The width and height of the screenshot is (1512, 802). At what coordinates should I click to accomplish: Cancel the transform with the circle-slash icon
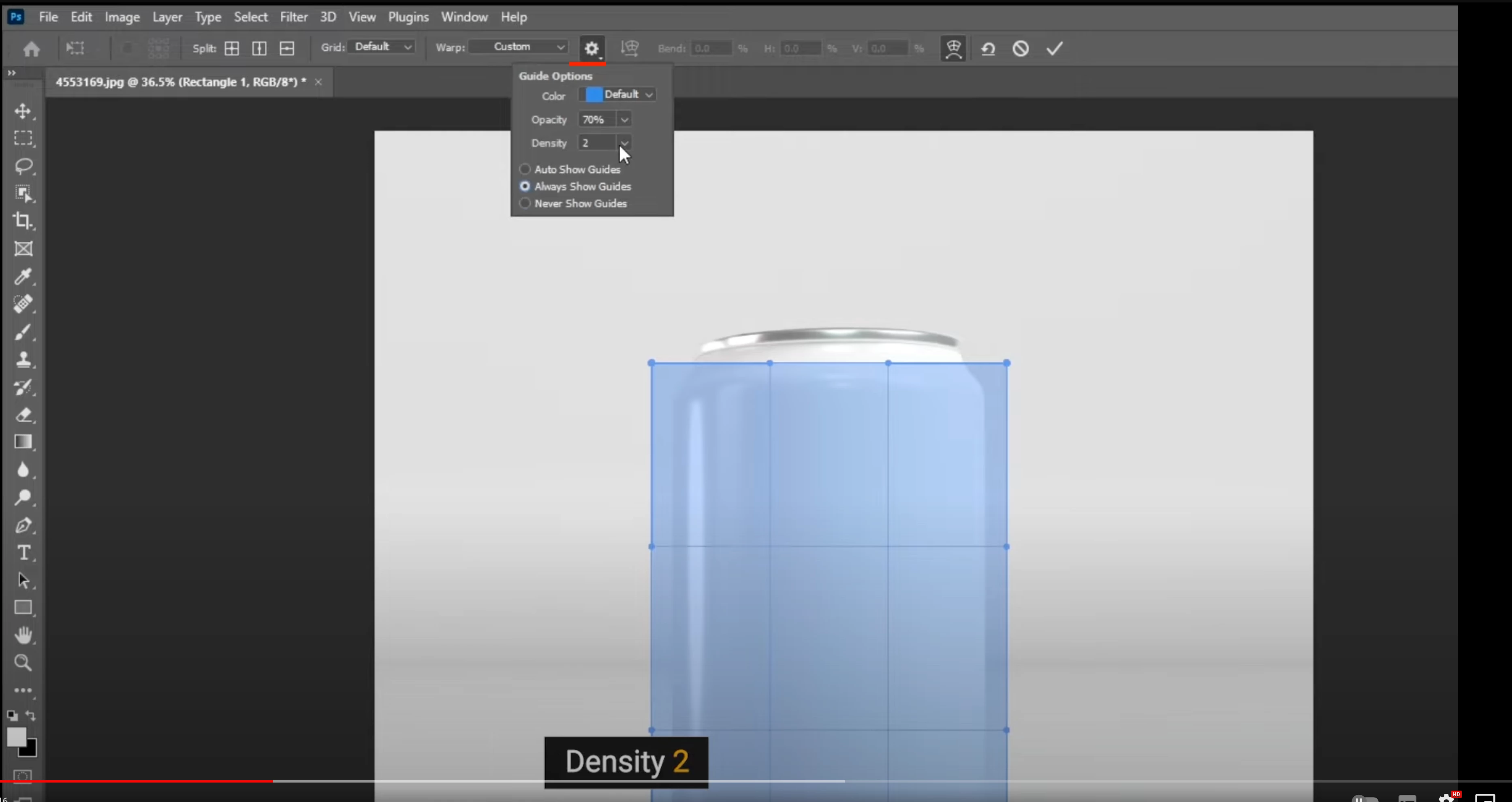(x=1020, y=49)
